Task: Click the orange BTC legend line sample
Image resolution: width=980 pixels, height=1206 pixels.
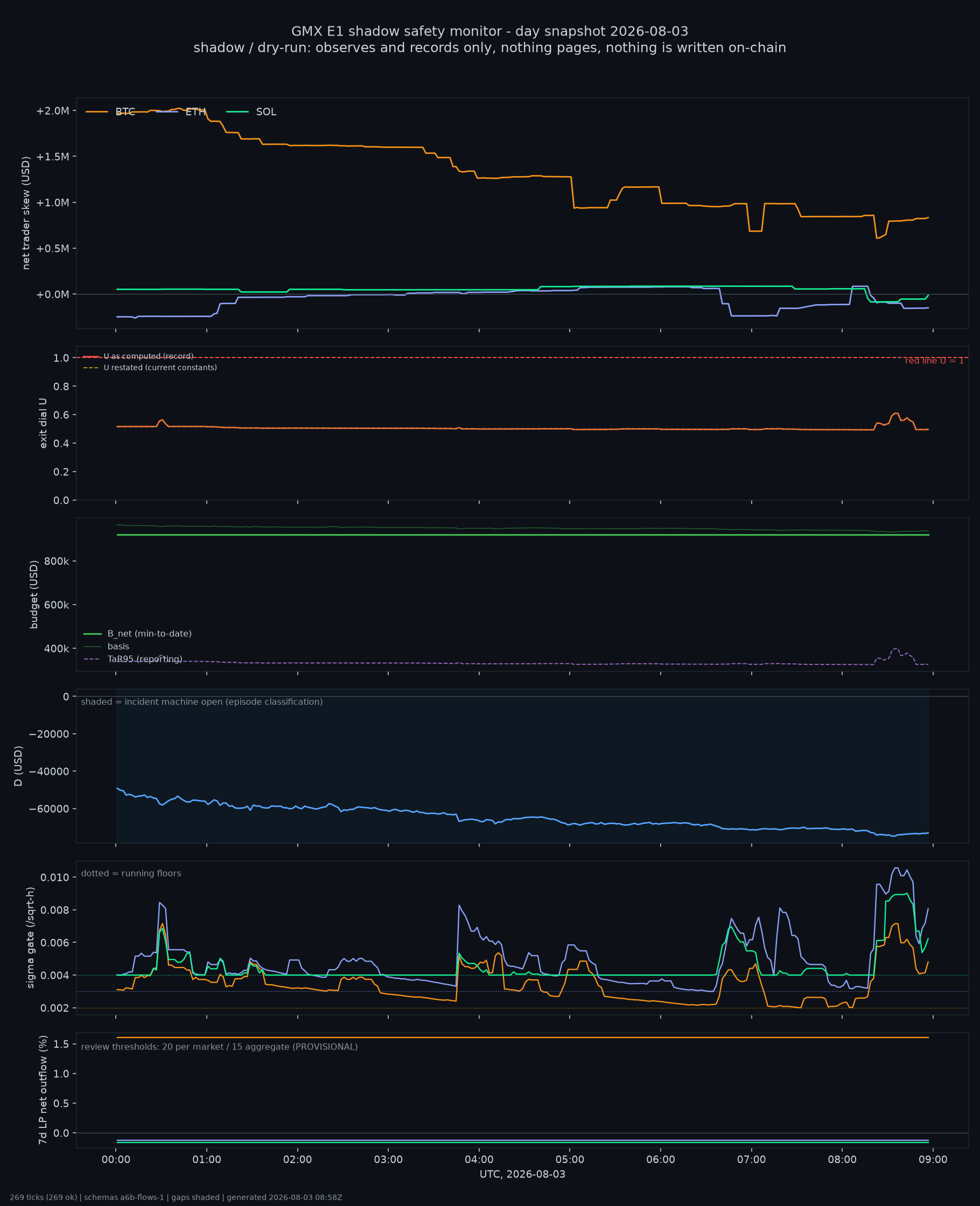Action: click(97, 112)
